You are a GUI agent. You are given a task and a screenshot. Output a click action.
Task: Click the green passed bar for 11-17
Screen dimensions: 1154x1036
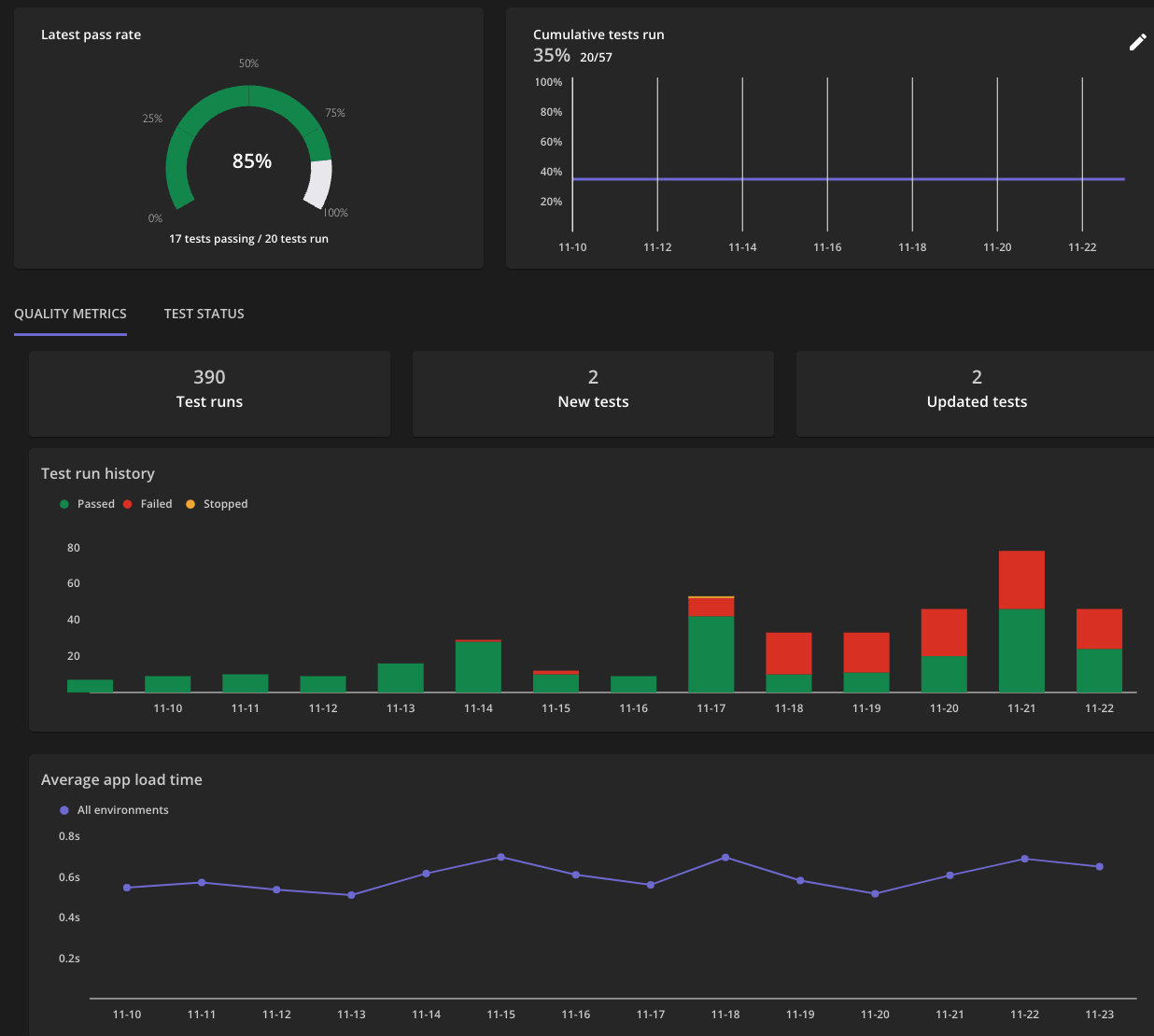711,653
